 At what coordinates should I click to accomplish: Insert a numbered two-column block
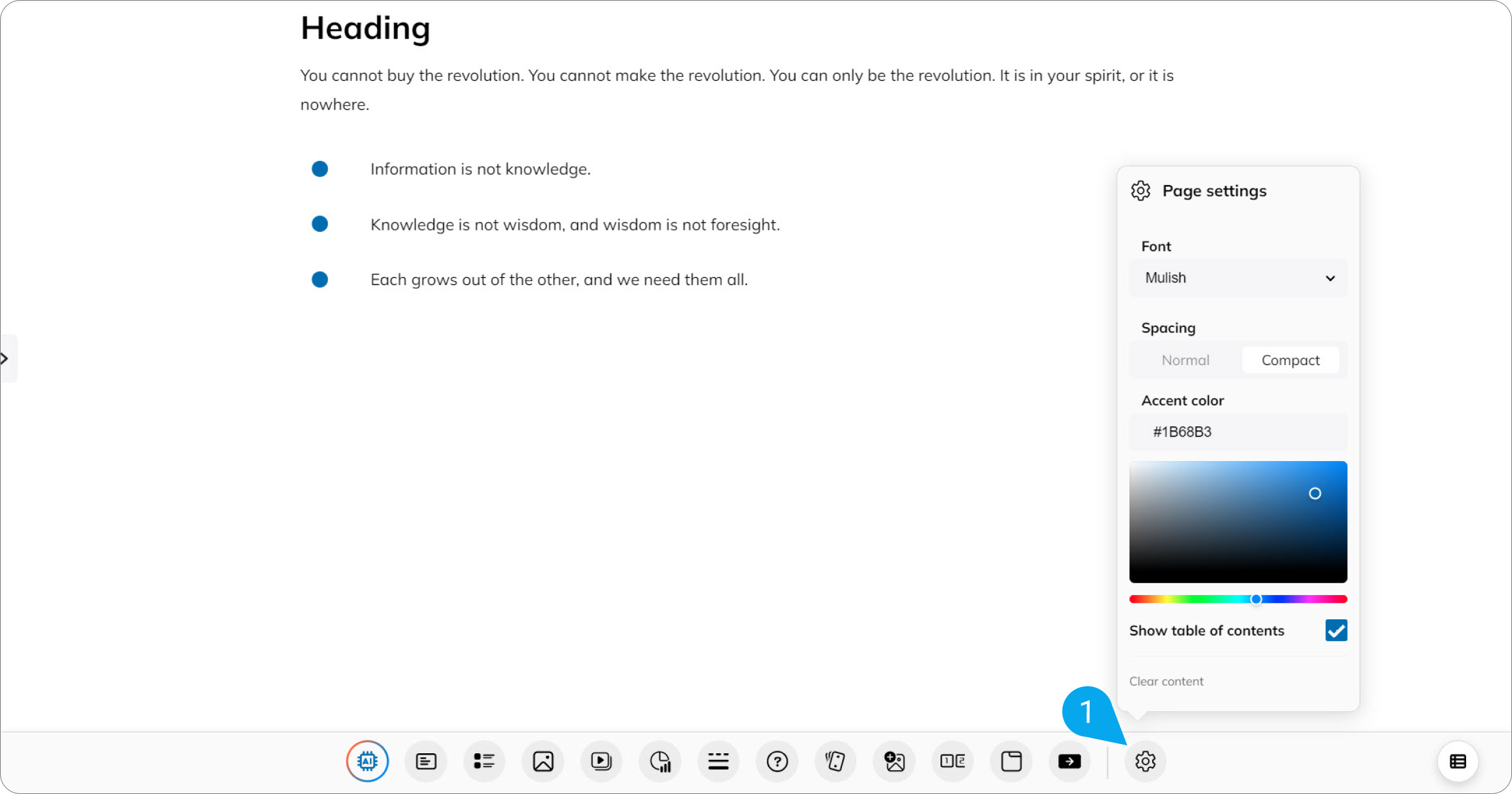click(952, 761)
